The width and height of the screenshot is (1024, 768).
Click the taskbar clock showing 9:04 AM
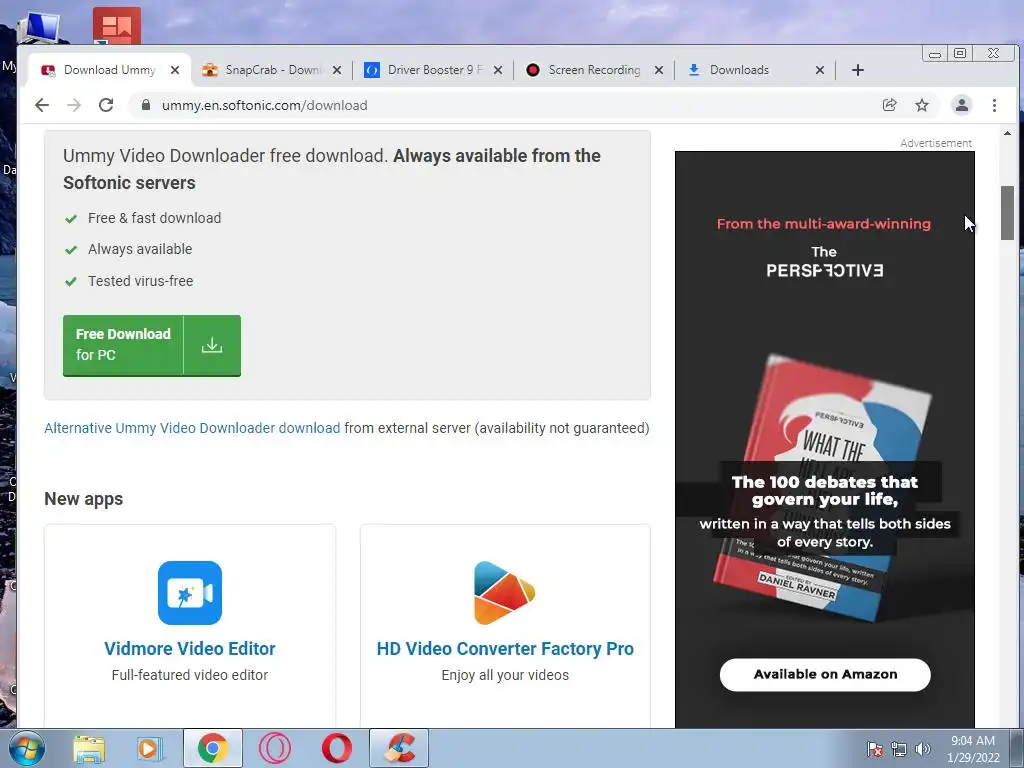point(973,749)
